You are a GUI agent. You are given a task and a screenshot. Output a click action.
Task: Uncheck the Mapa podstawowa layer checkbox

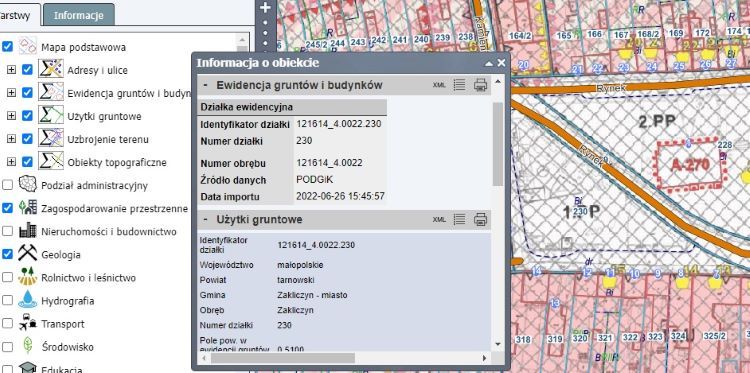[7, 47]
